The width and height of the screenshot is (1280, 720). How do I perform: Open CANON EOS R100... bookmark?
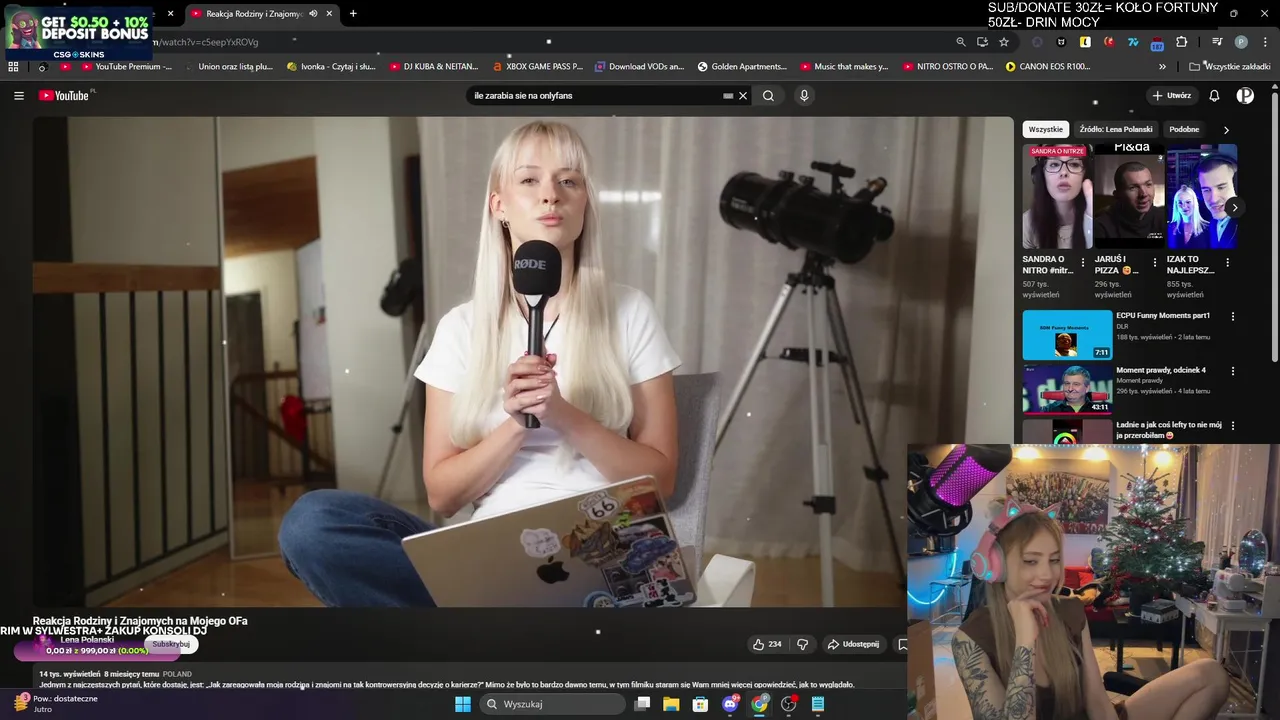tap(1048, 67)
